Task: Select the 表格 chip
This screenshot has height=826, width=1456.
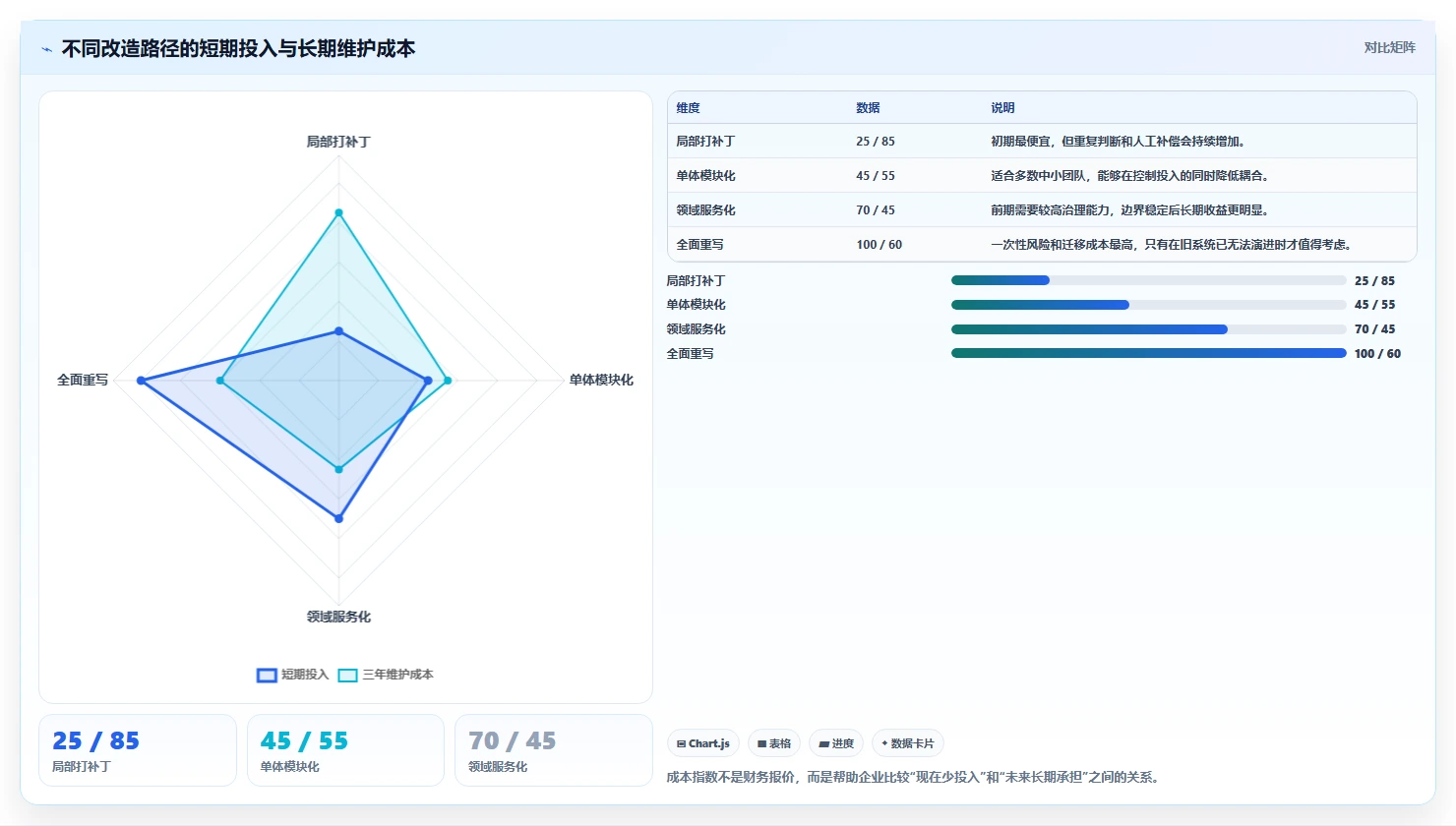Action: [x=774, y=743]
